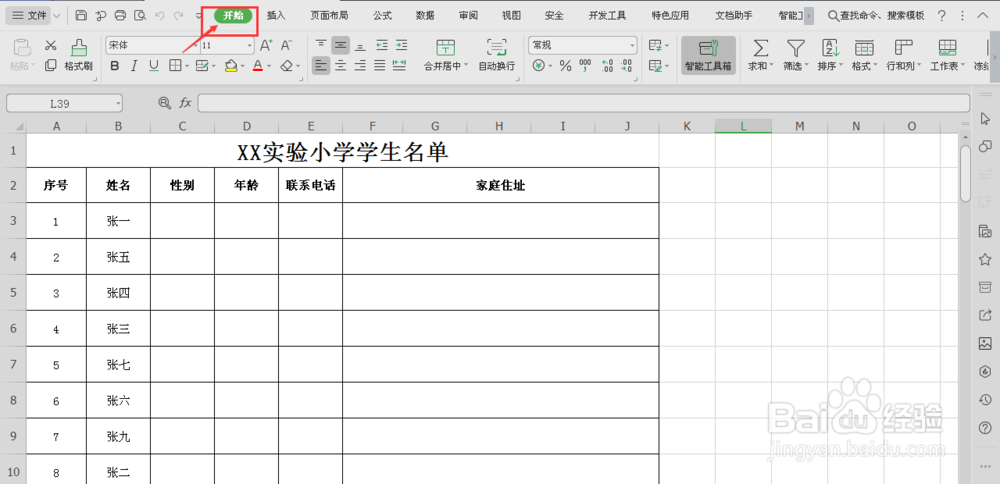Click the Redo arrow icon
The image size is (1000, 484).
(x=179, y=15)
